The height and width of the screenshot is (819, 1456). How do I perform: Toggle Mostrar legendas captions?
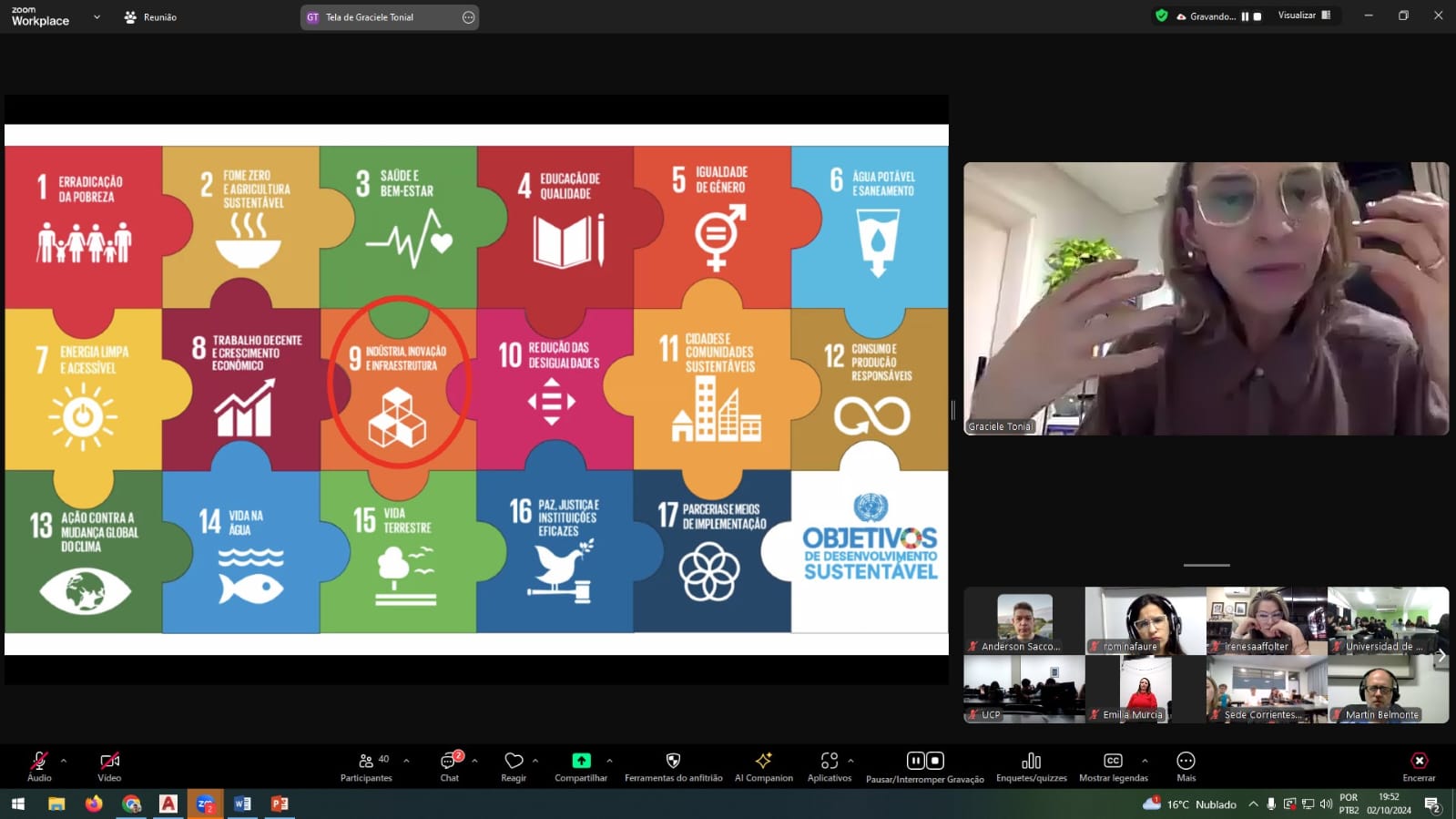pyautogui.click(x=1113, y=762)
